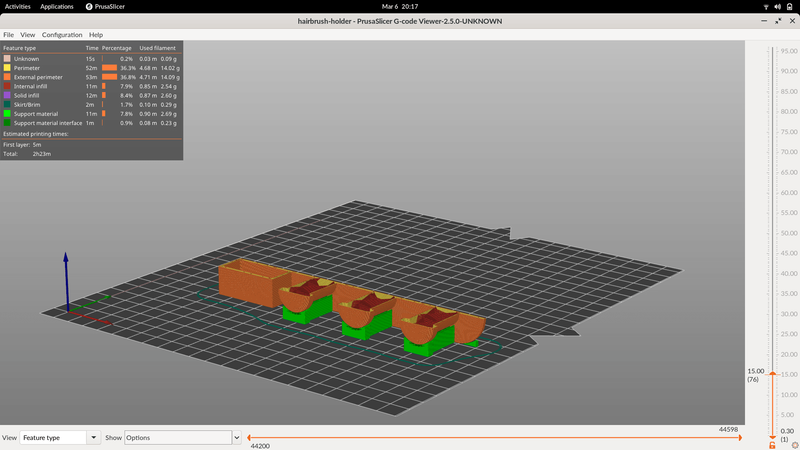Click the Used filament column header
The height and width of the screenshot is (450, 800).
(157, 48)
